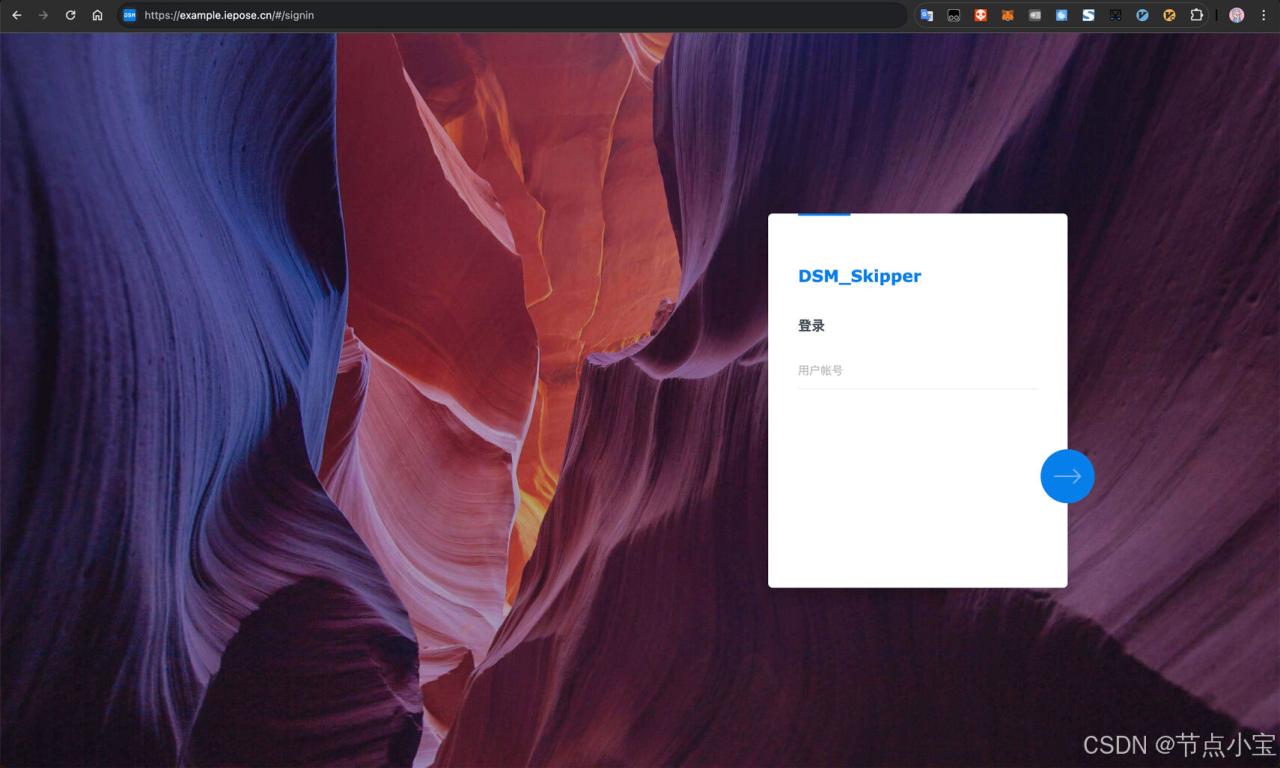
Task: Focus the 用户帐号 username input field
Action: (x=916, y=371)
